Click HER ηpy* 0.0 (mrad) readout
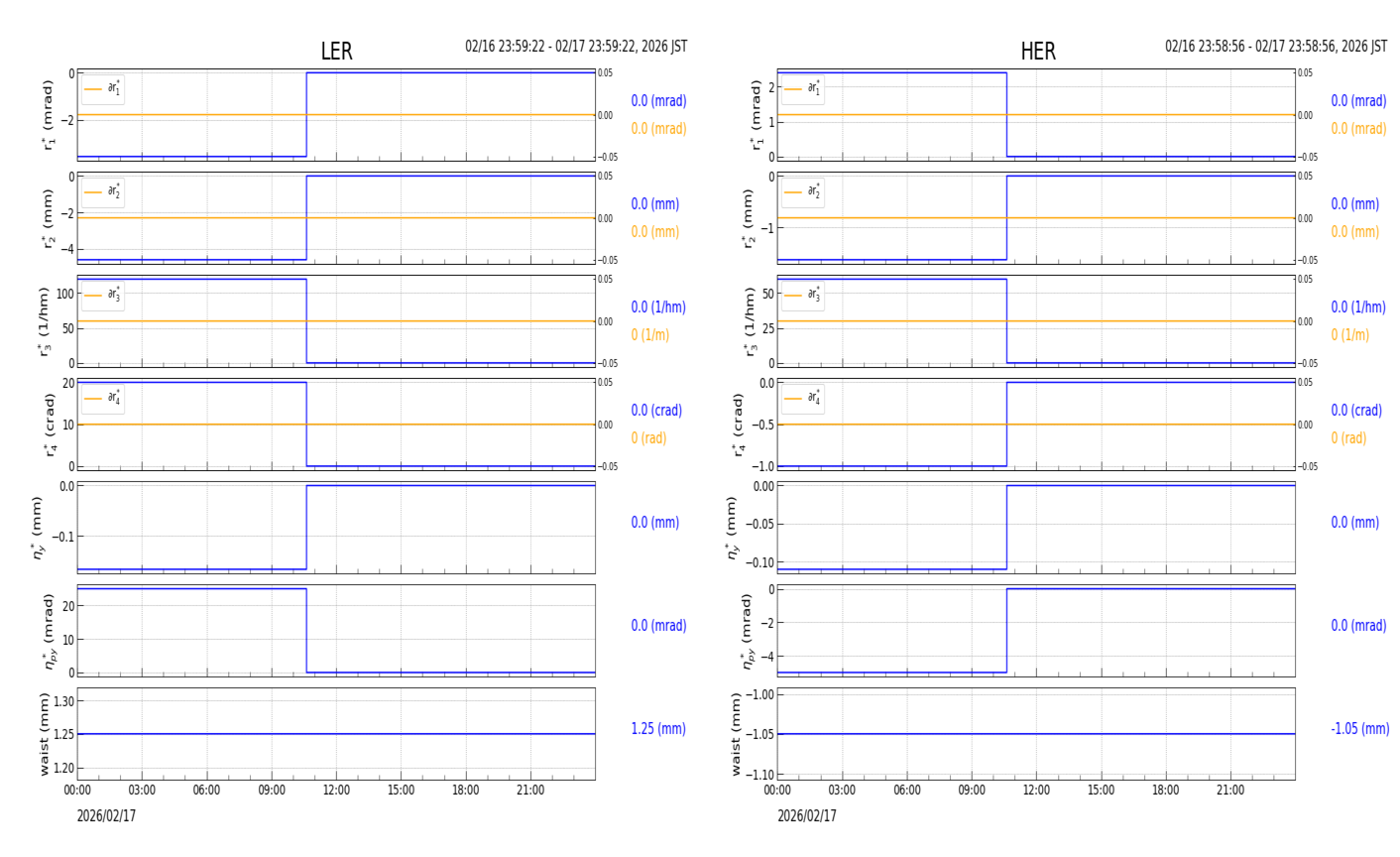The height and width of the screenshot is (857, 1400). 1358,626
